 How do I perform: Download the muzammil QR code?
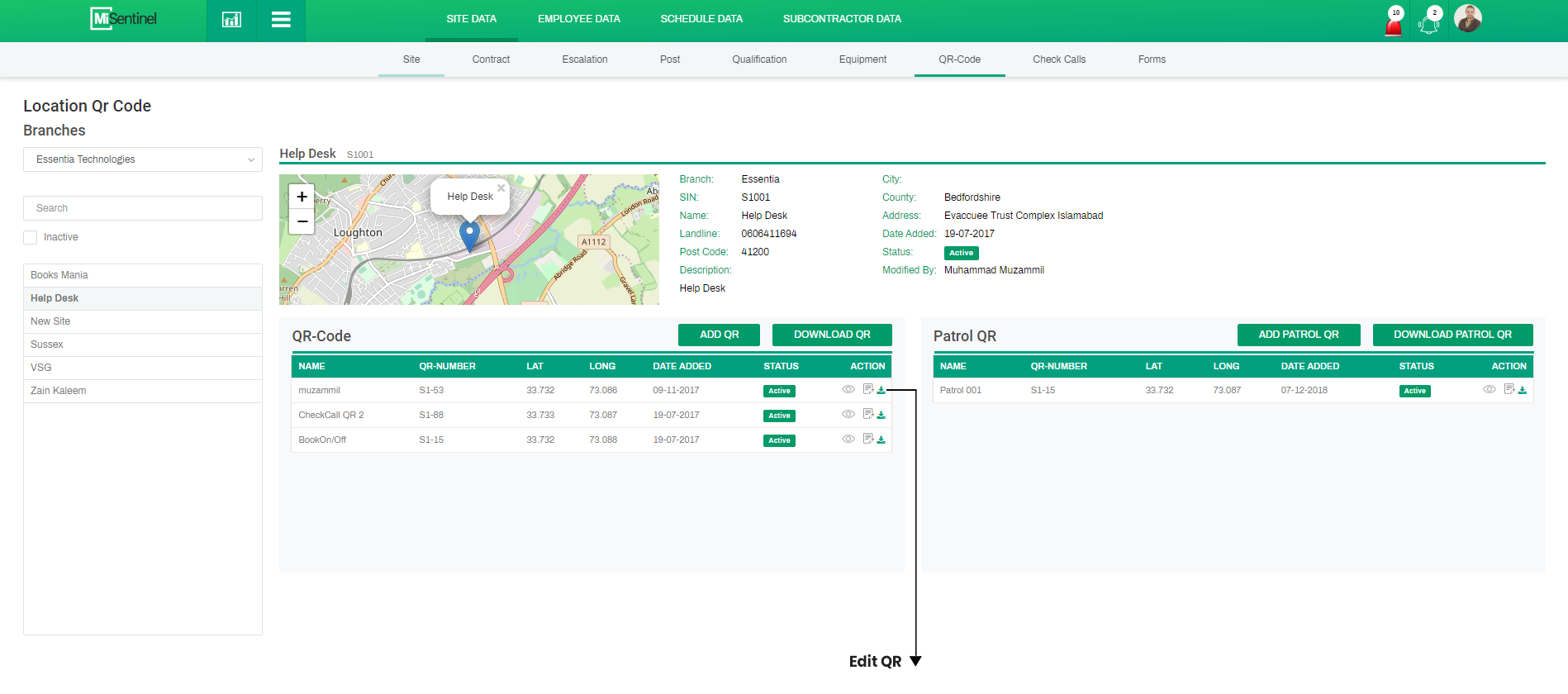tap(881, 391)
